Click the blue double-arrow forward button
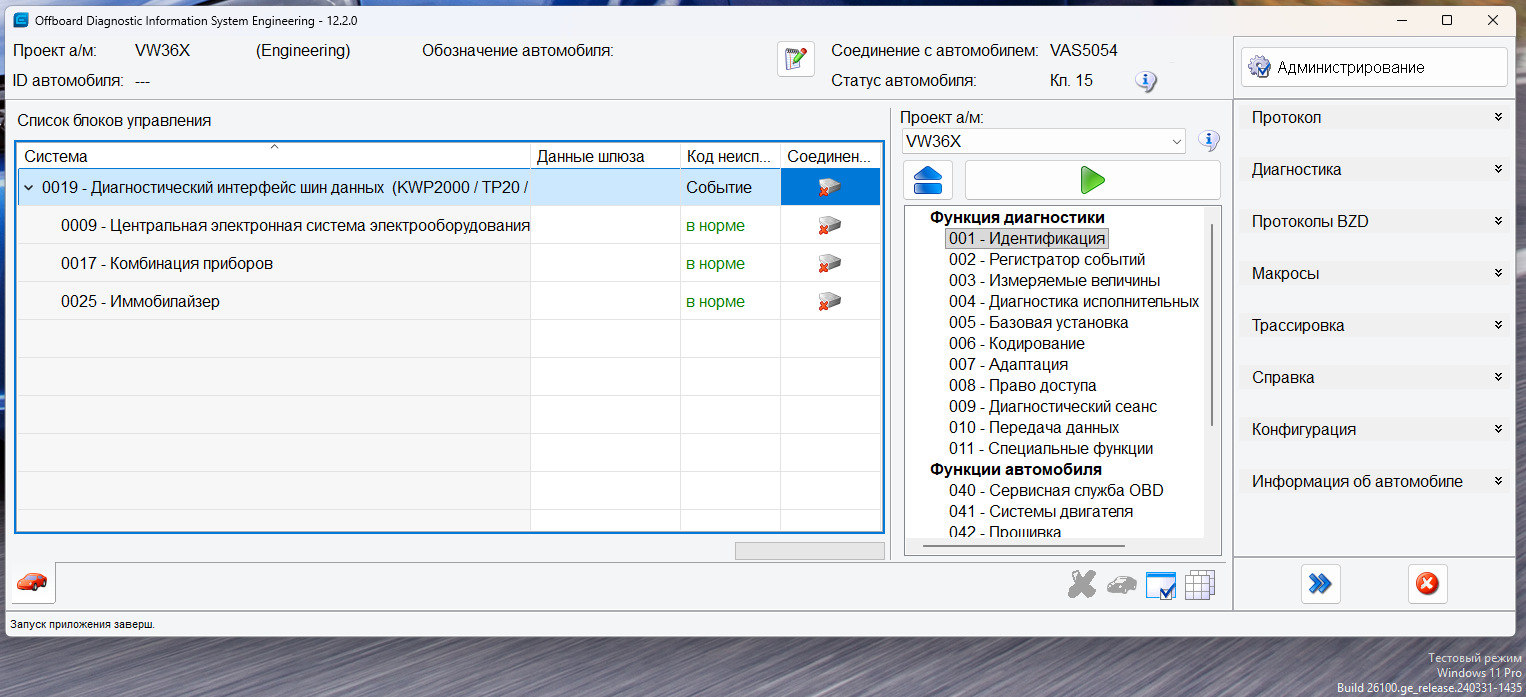Screen dimensions: 1526x697 tap(1320, 583)
